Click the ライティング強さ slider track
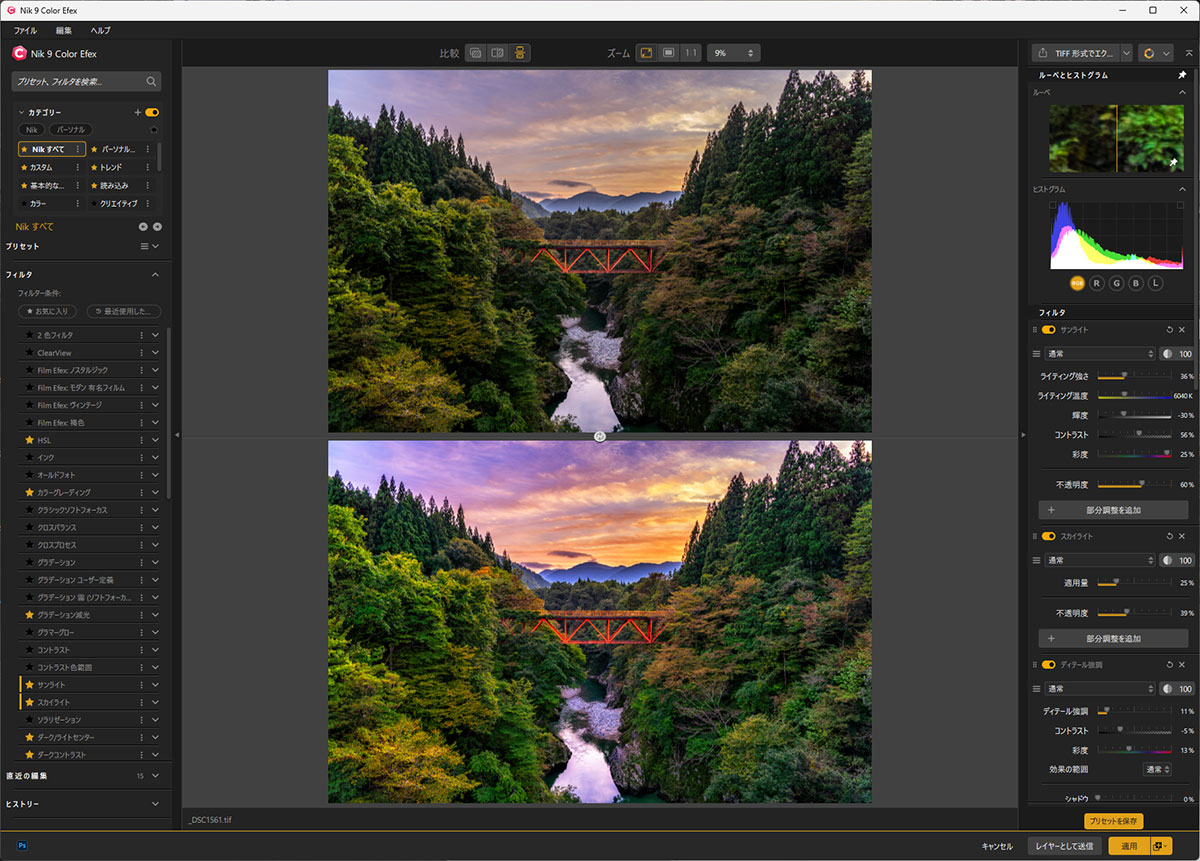This screenshot has height=861, width=1200. coord(1133,376)
